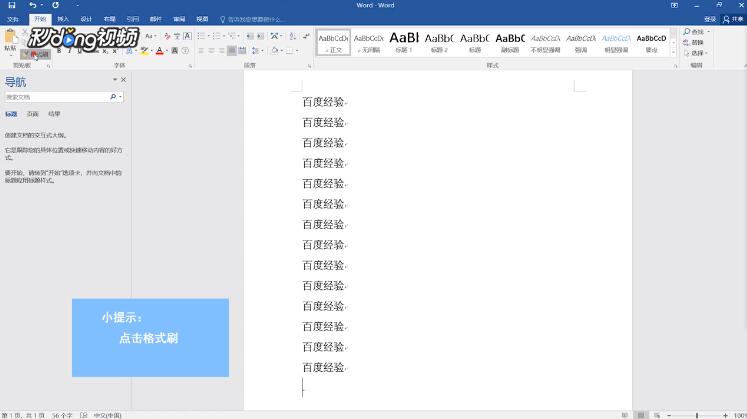Open the 文件 tab
Screen dimensions: 747x419
point(13,19)
